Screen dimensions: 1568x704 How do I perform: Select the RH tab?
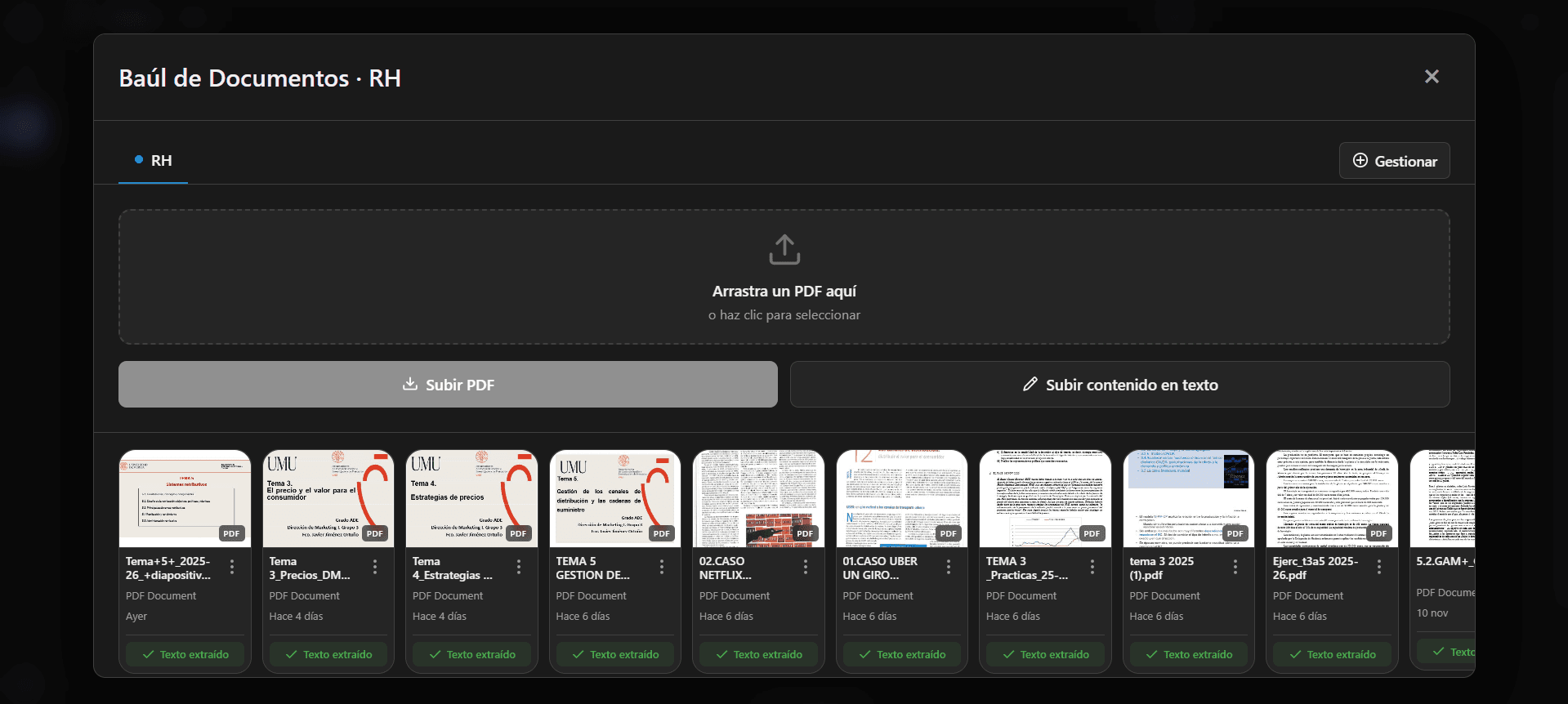pyautogui.click(x=154, y=161)
